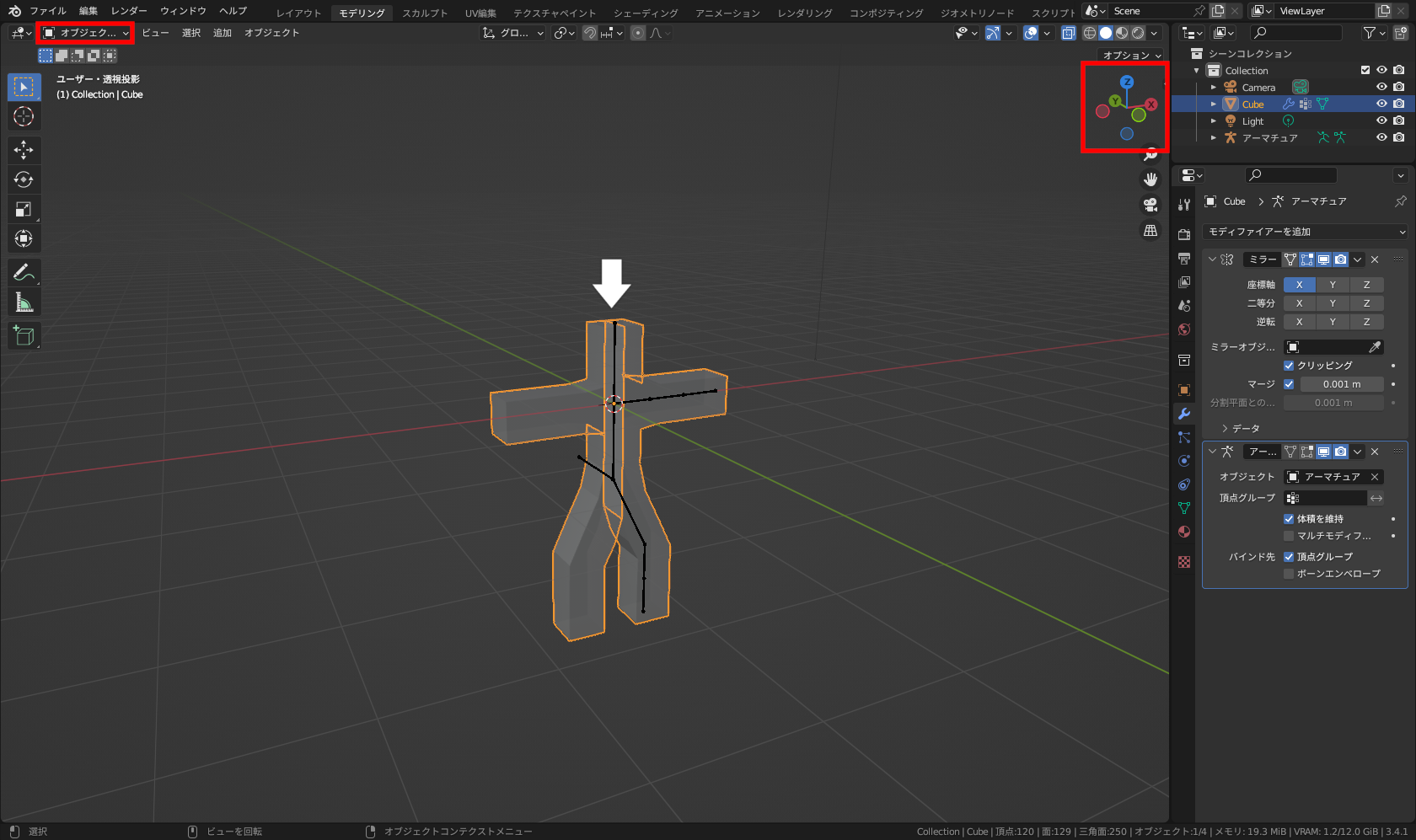Open the 編集 menu
This screenshot has height=840, width=1416.
pyautogui.click(x=88, y=11)
